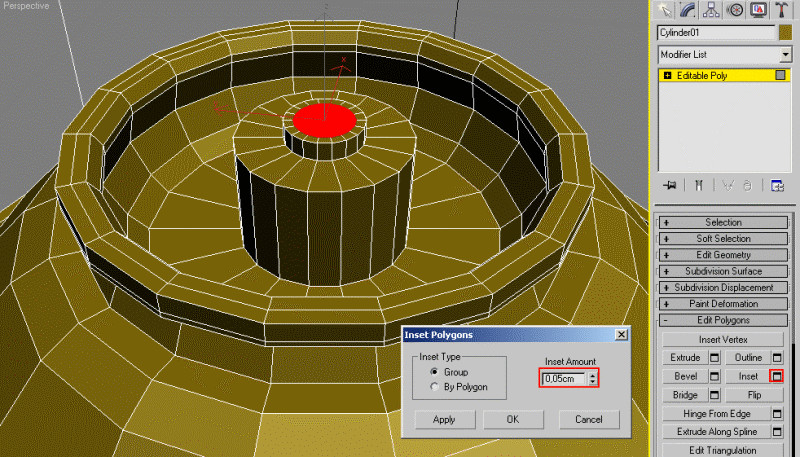Click the Cylinder01 object name field
The image size is (800, 457).
click(x=716, y=32)
